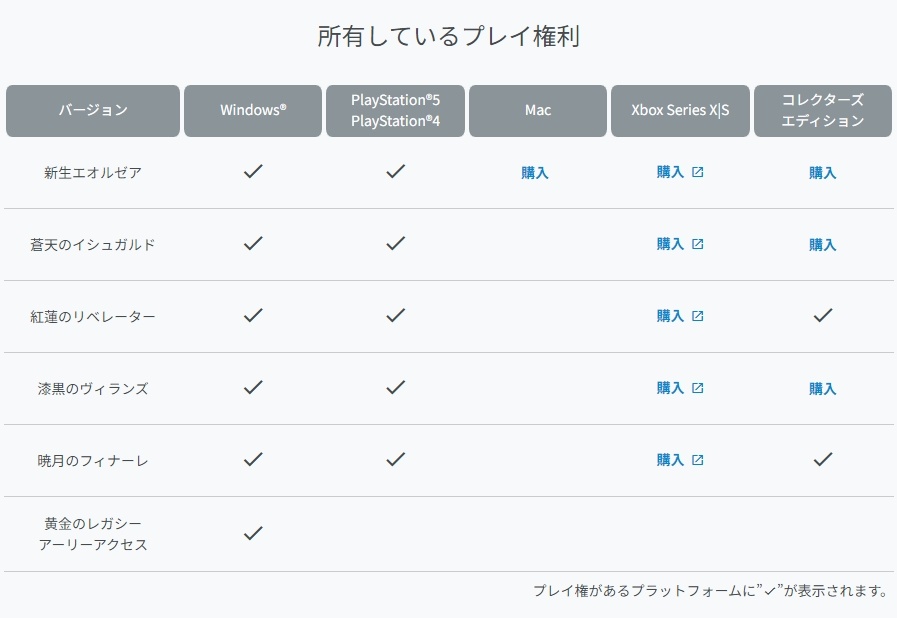Click external link icon in 暁月のフィナーレ Xbox row

[x=698, y=460]
